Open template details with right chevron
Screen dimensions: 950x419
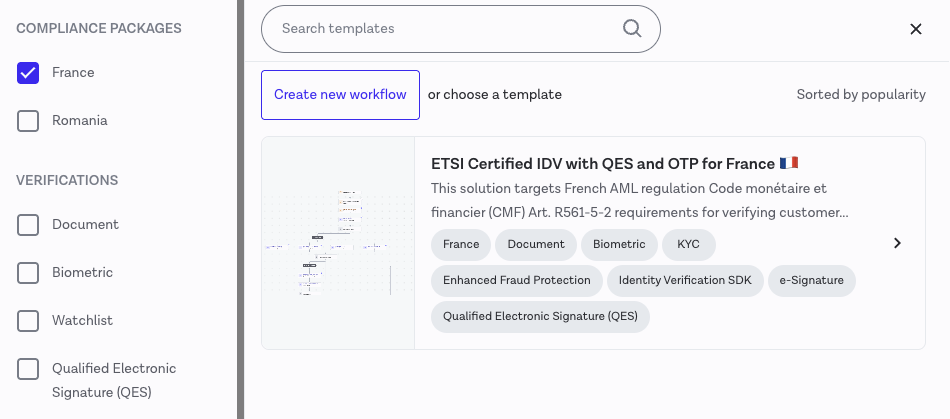click(897, 243)
